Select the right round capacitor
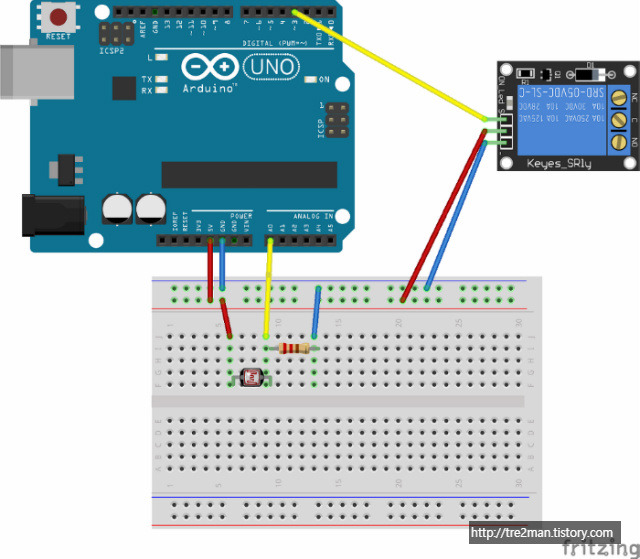 tap(151, 209)
